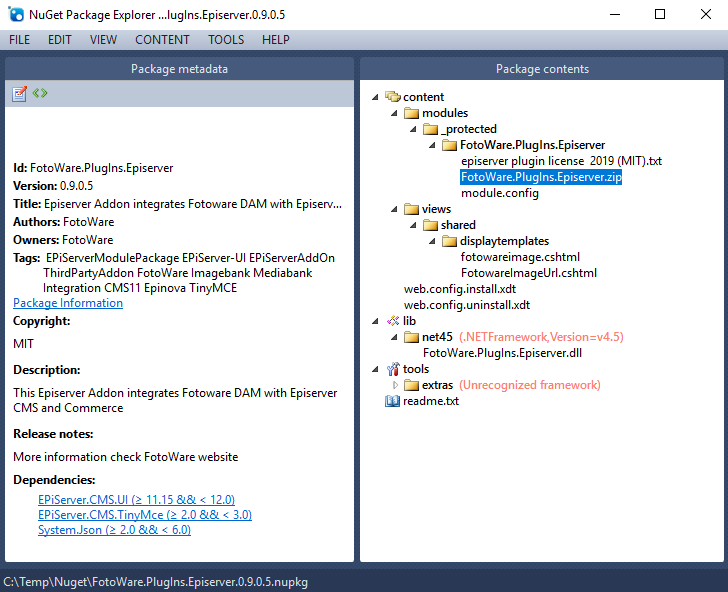This screenshot has height=592, width=728.
Task: Open the EPiServer.CMS.TinyMce dependency link
Action: tap(145, 515)
